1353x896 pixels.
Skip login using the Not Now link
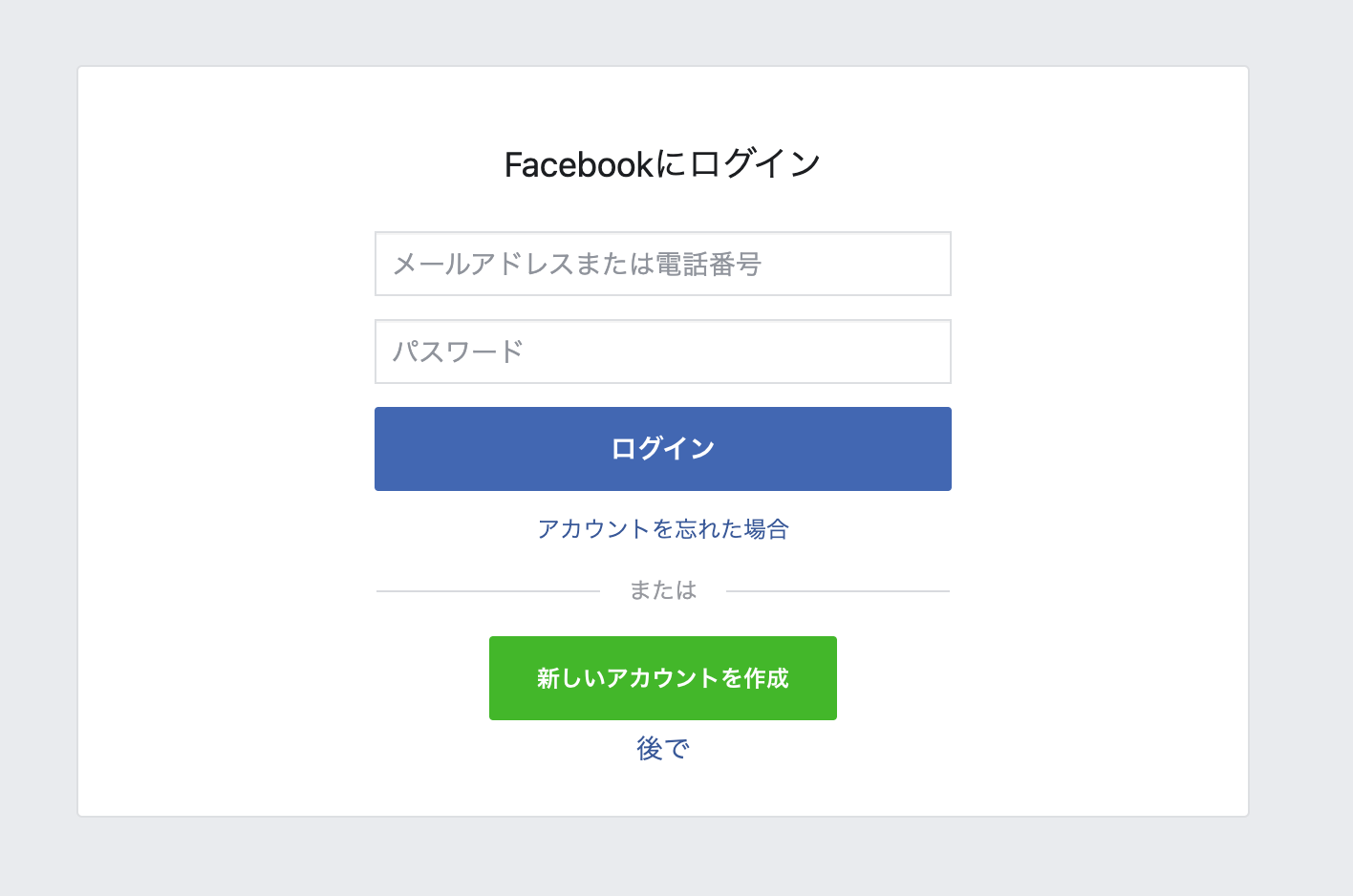tap(662, 749)
